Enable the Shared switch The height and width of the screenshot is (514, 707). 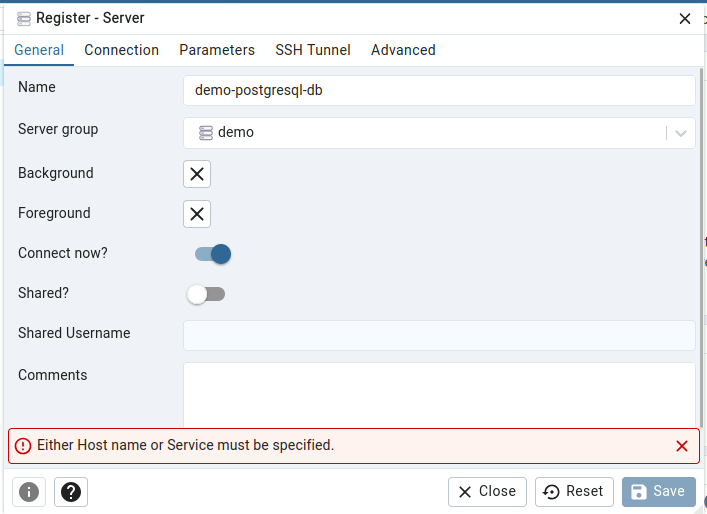(x=206, y=294)
